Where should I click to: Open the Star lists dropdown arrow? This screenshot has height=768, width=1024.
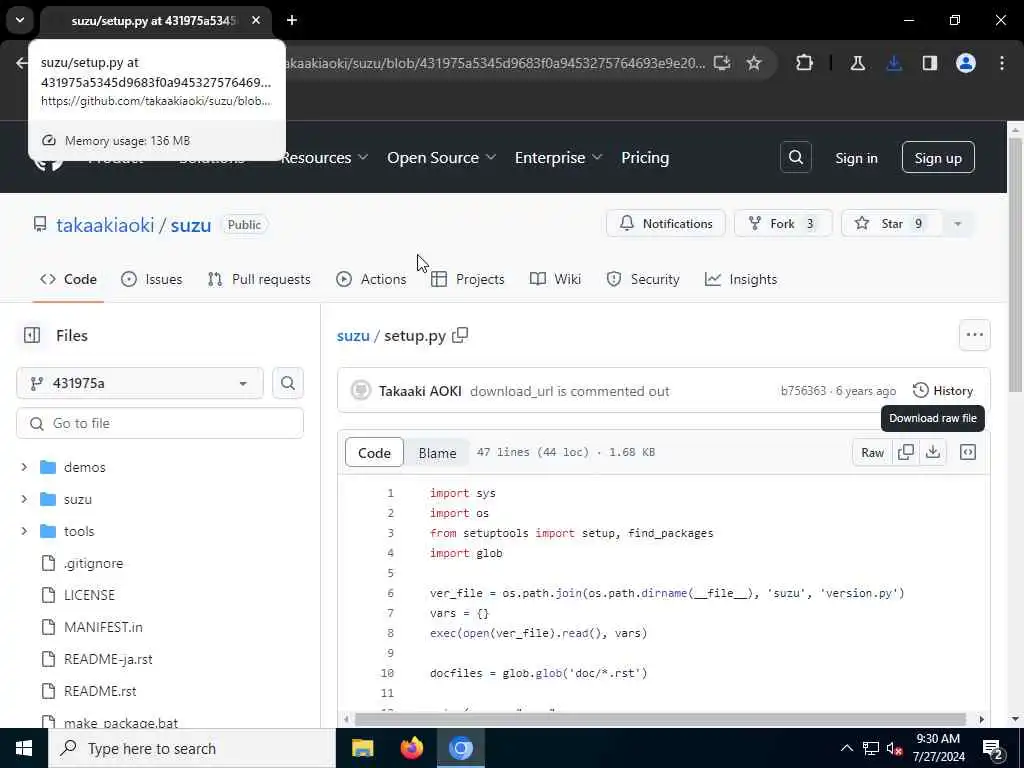[x=957, y=224]
